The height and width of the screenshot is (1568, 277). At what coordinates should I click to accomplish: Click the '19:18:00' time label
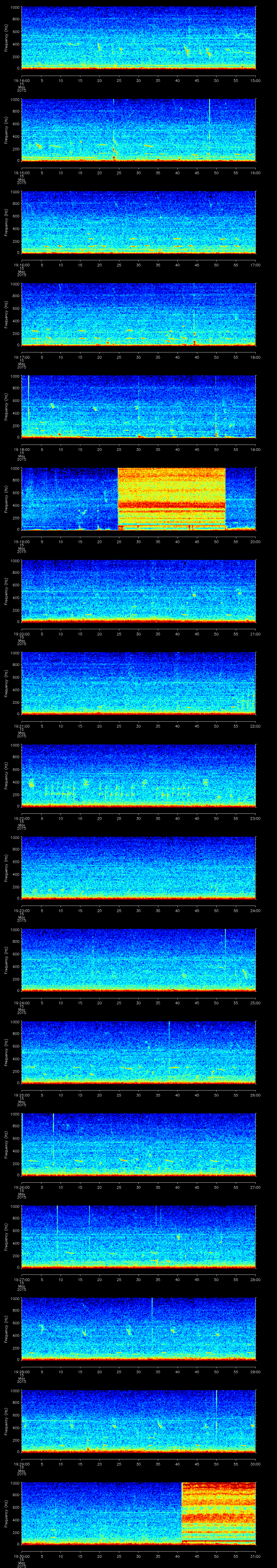click(21, 449)
